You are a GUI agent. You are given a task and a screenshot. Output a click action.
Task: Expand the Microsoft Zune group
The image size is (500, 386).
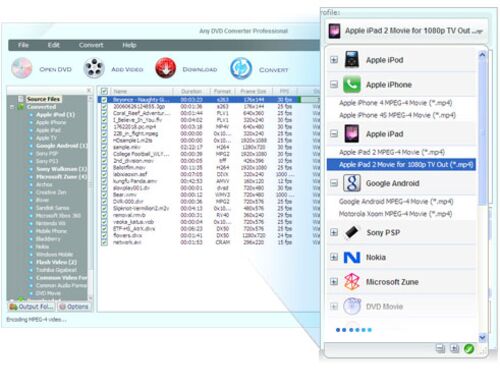click(x=334, y=282)
